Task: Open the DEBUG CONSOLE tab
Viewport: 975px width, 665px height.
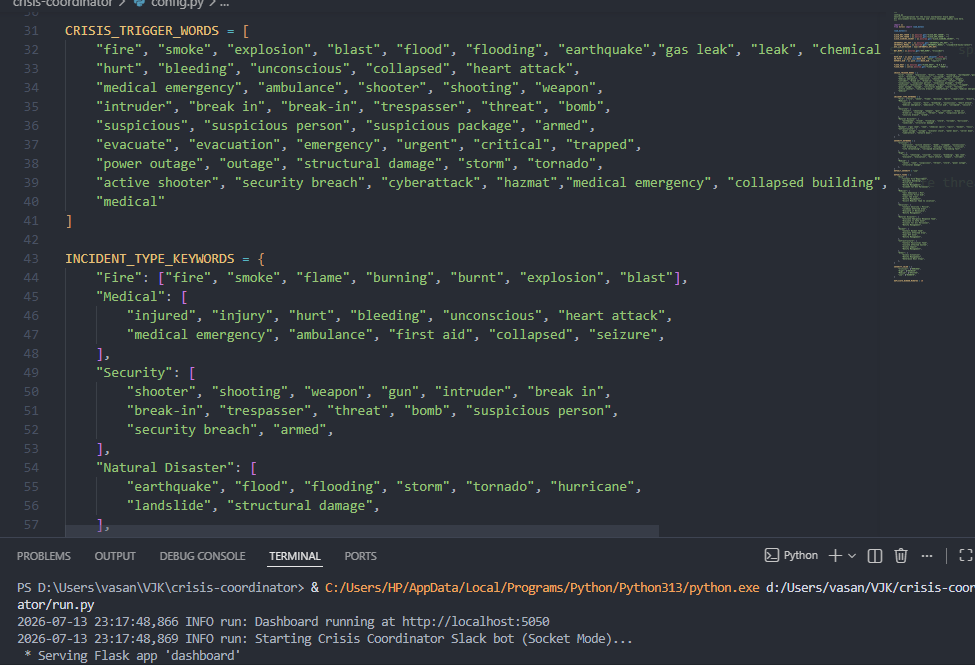Action: tap(202, 556)
